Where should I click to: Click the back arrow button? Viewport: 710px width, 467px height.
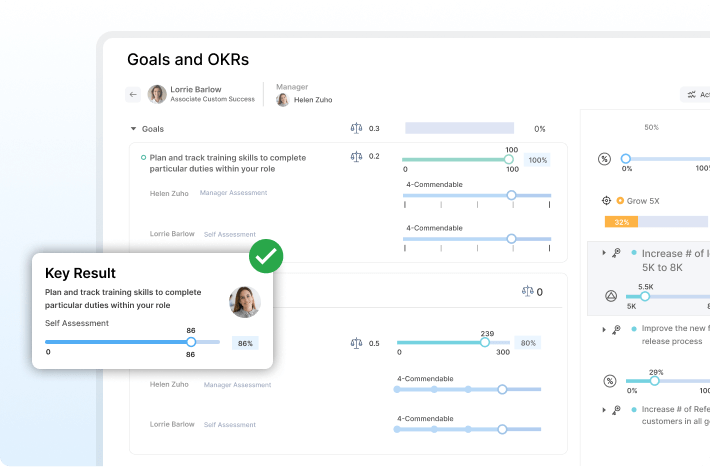(x=133, y=94)
